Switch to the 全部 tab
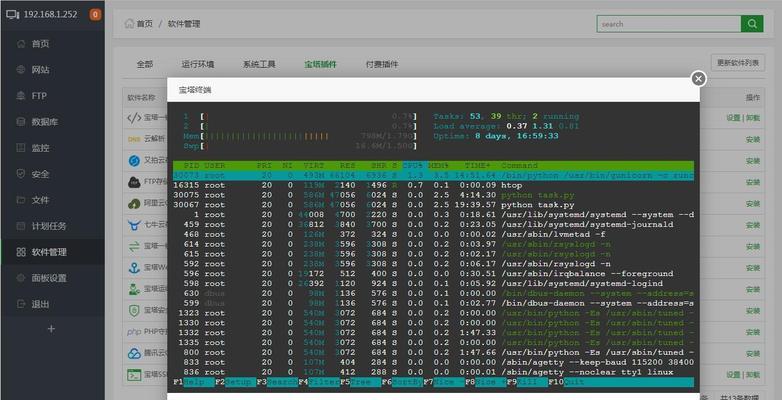This screenshot has width=782, height=400. 145,64
